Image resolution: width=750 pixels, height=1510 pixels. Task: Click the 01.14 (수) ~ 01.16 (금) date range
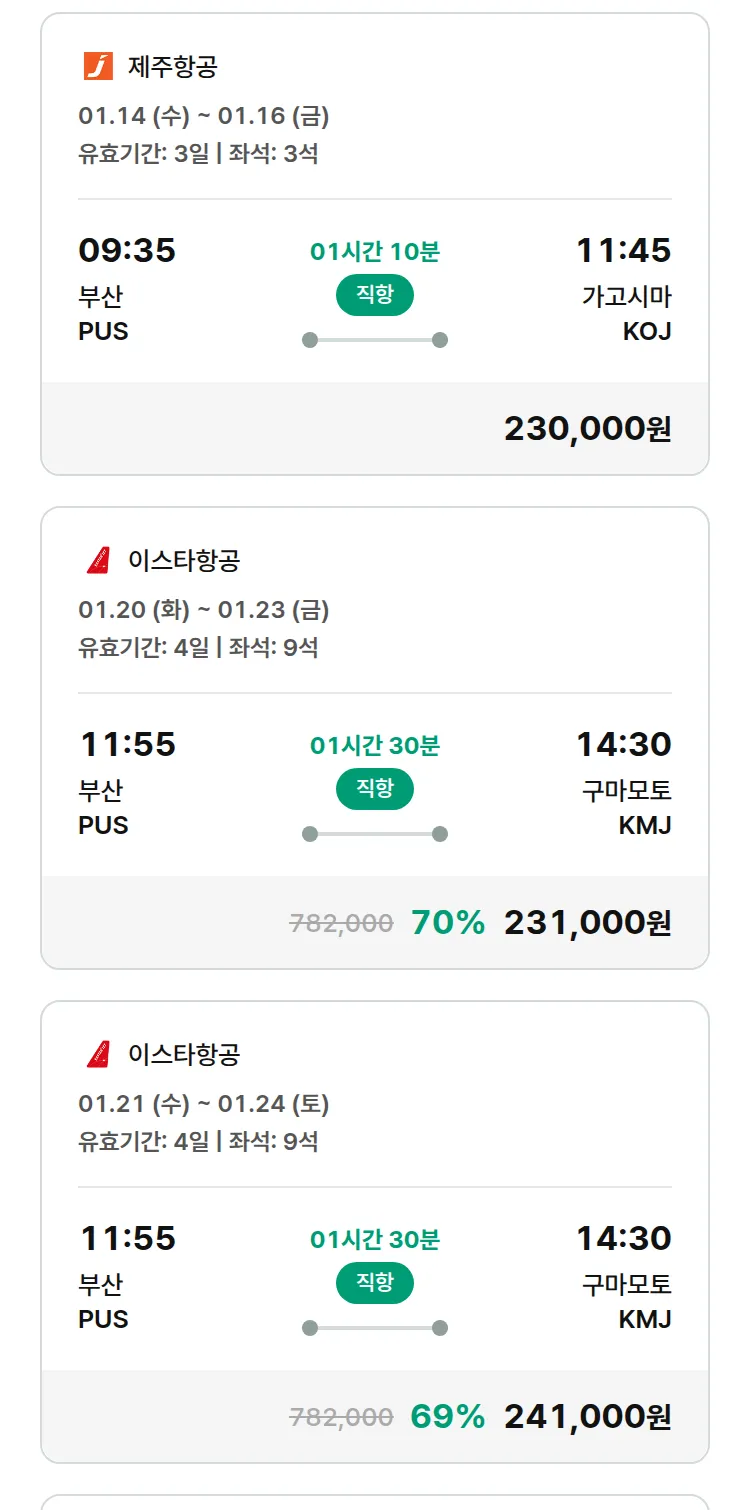204,117
